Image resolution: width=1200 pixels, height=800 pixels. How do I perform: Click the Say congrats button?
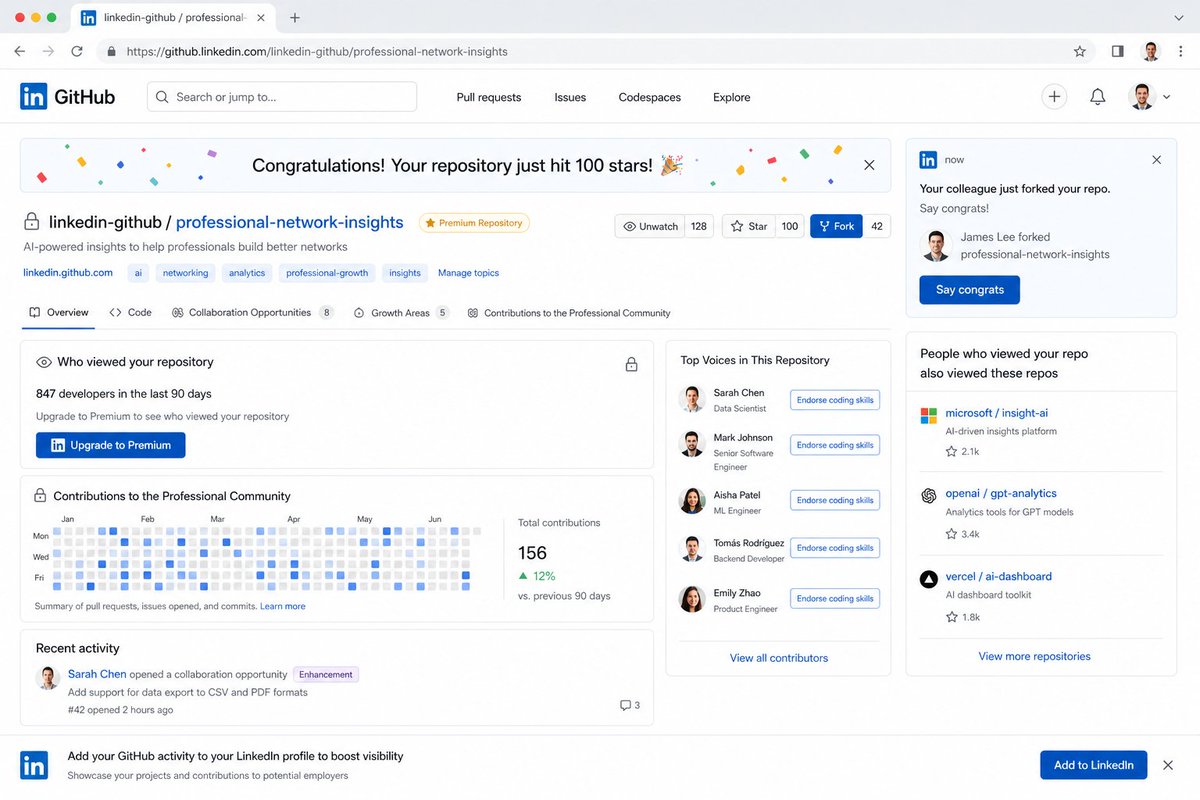pos(970,290)
